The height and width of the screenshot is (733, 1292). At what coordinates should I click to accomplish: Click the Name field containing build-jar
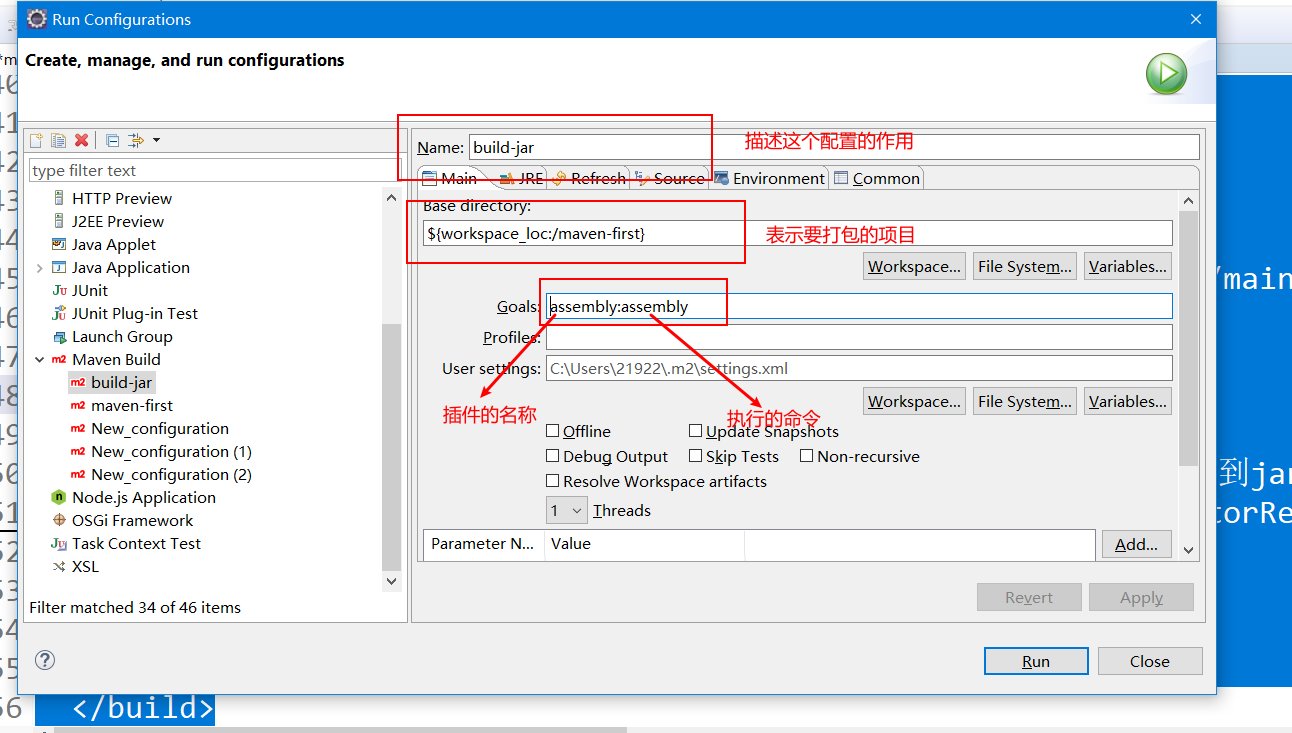[x=833, y=147]
